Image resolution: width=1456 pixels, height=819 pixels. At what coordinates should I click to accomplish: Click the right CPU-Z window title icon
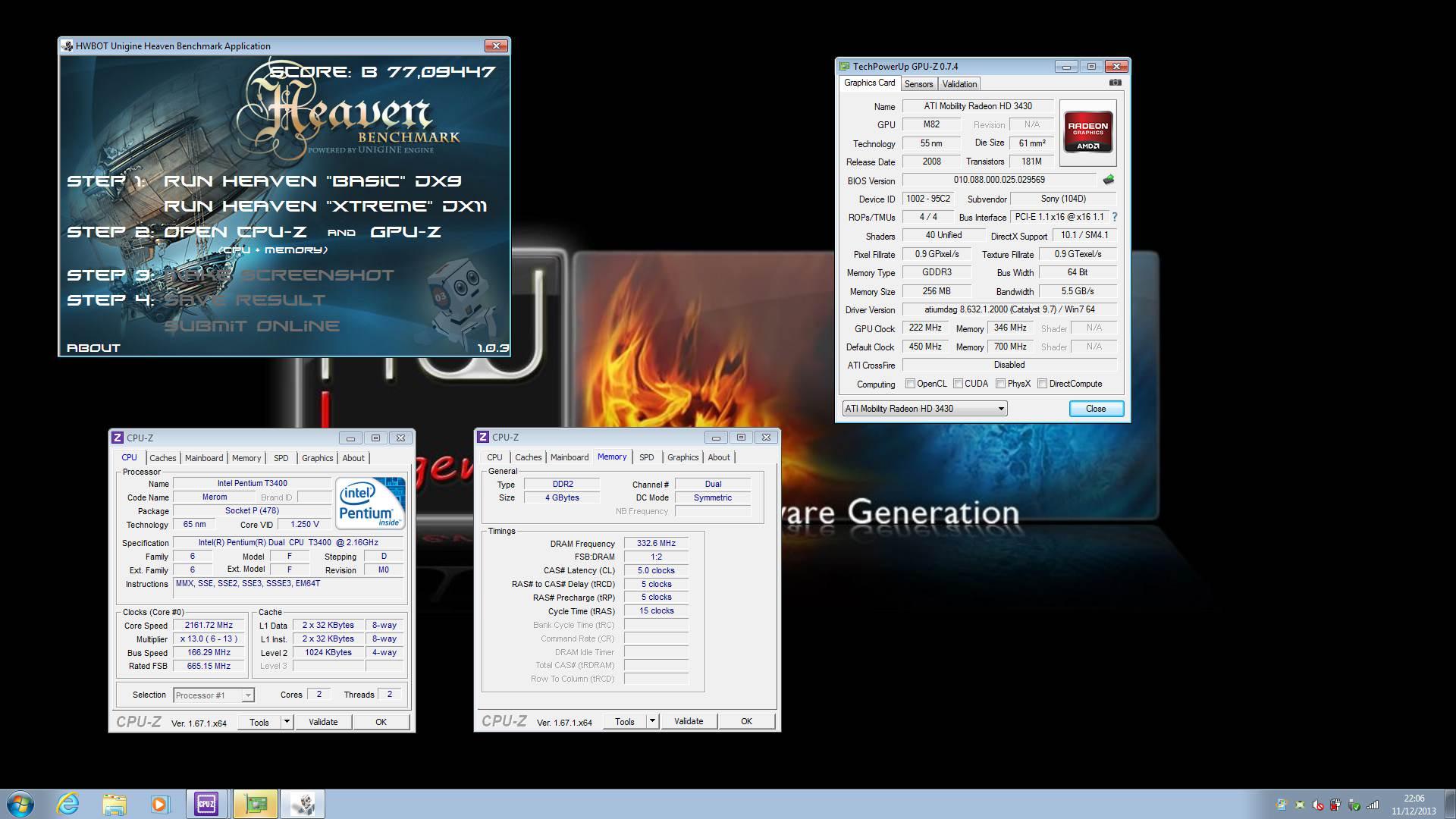(483, 437)
